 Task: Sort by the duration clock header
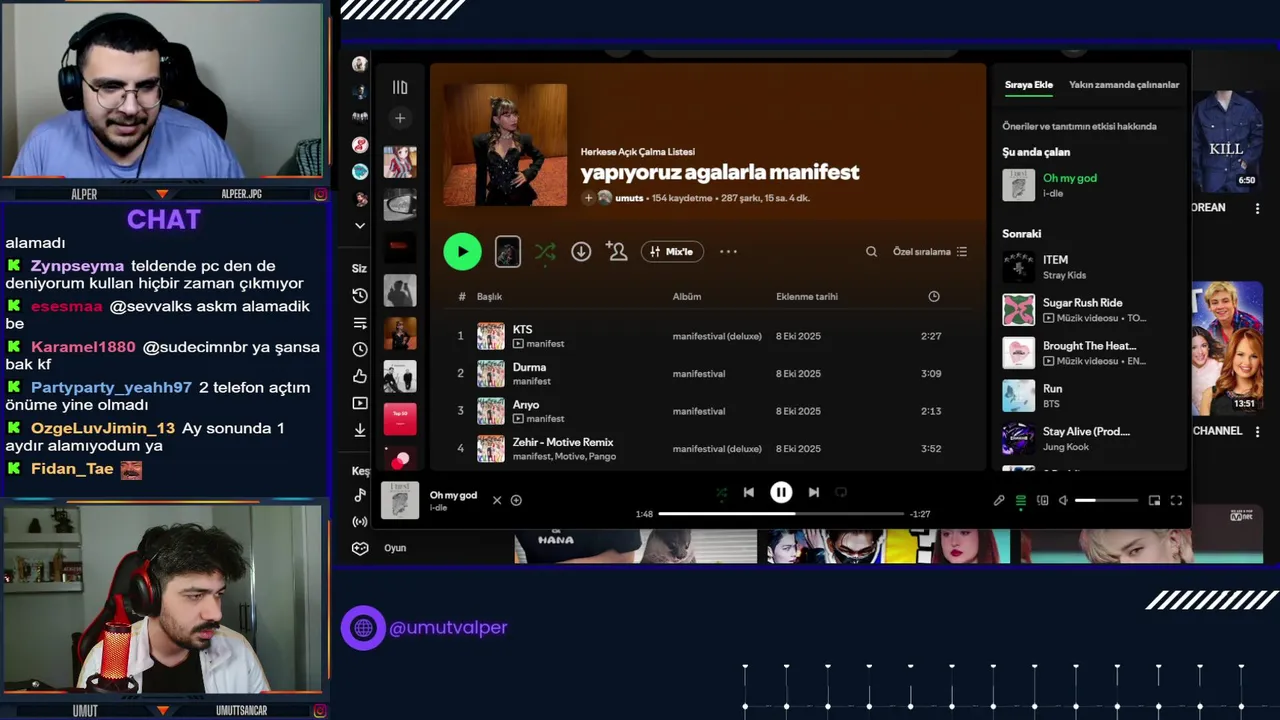[934, 297]
